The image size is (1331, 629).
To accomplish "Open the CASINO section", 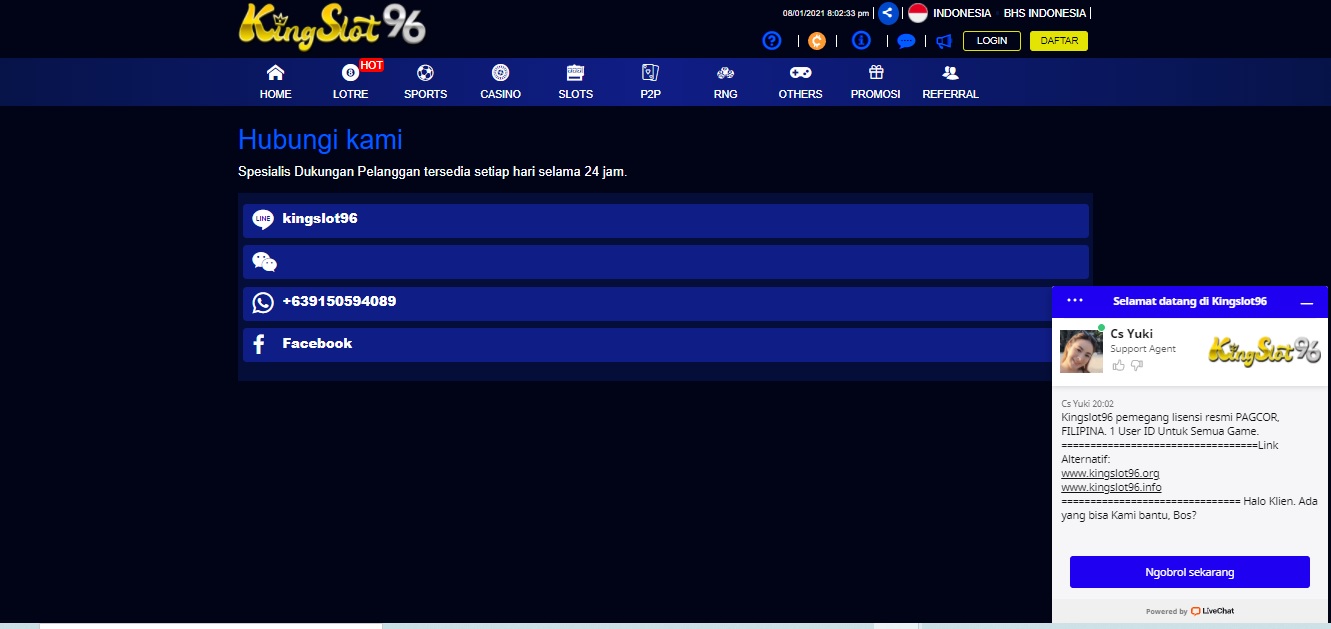I will point(501,82).
